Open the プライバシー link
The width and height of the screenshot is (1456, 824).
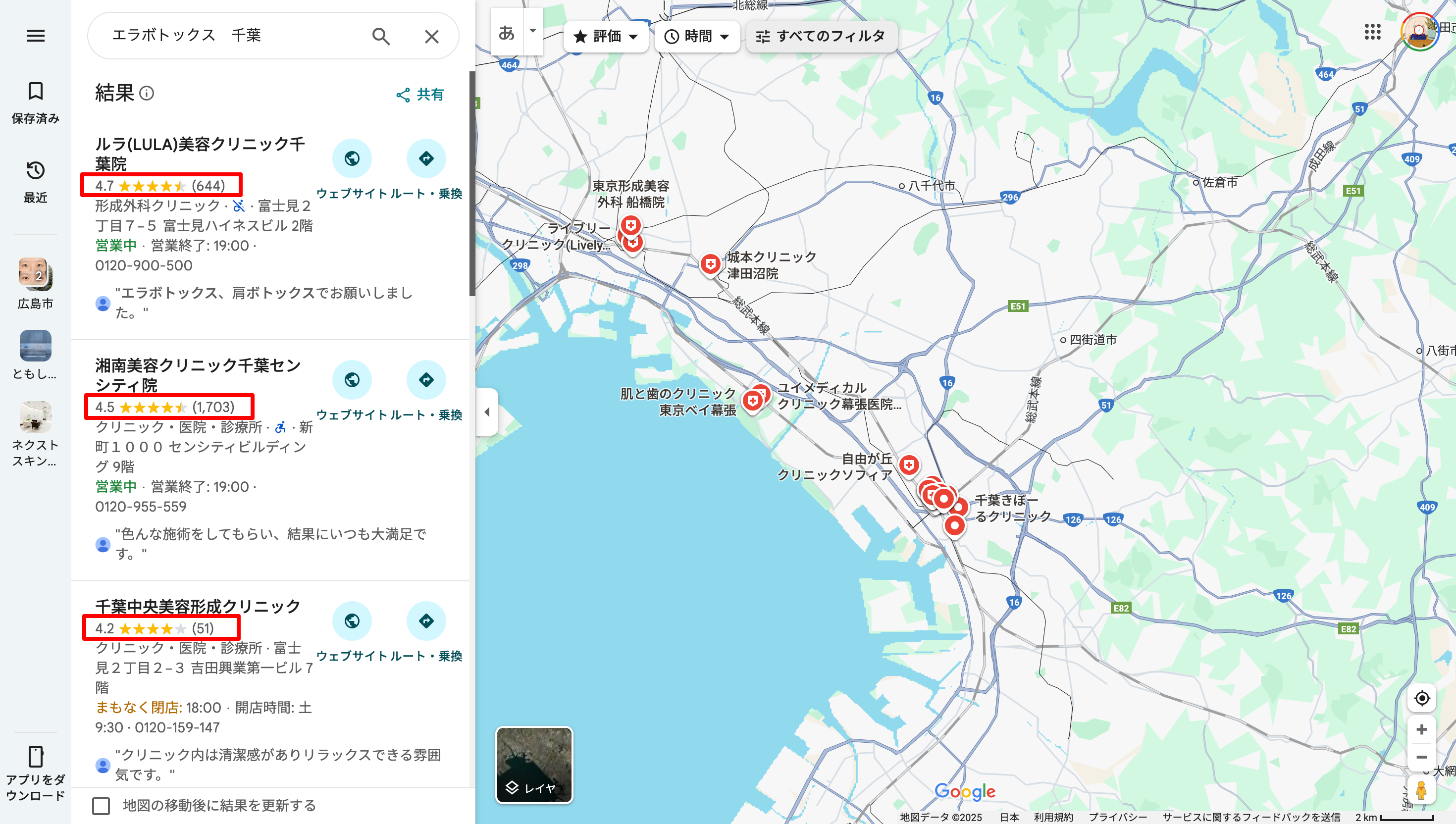click(x=1118, y=817)
